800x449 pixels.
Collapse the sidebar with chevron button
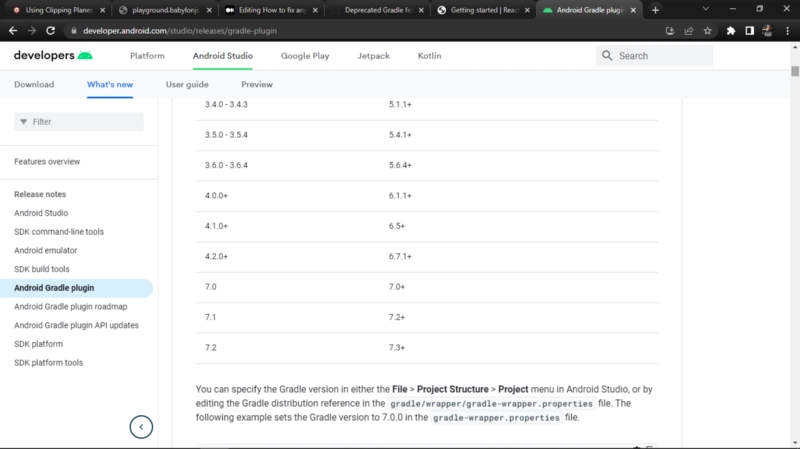coord(141,427)
